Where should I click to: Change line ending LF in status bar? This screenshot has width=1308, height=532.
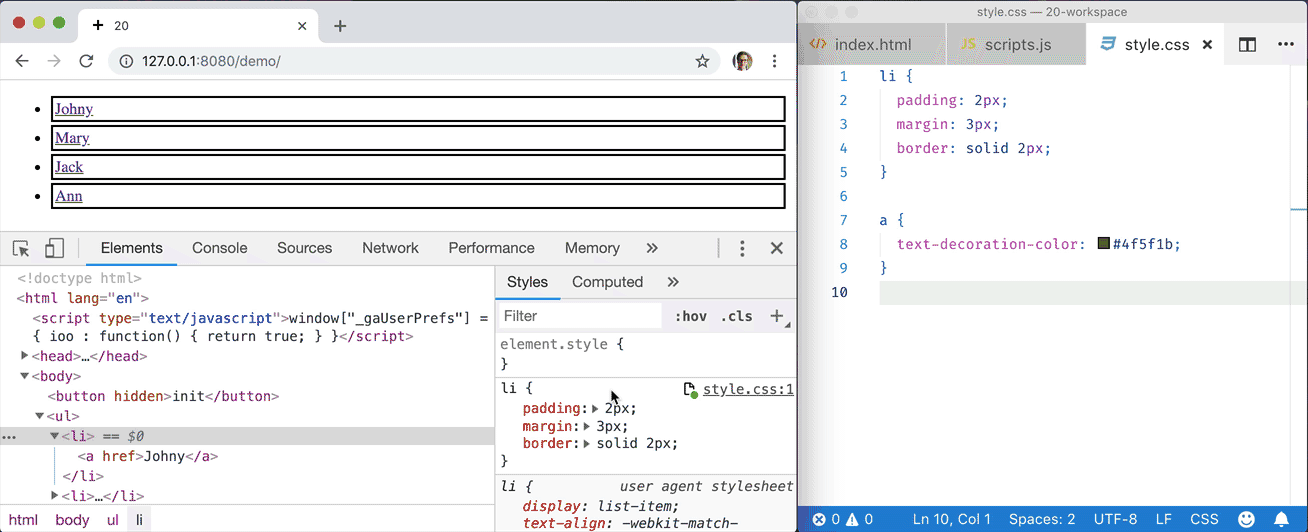(1164, 519)
